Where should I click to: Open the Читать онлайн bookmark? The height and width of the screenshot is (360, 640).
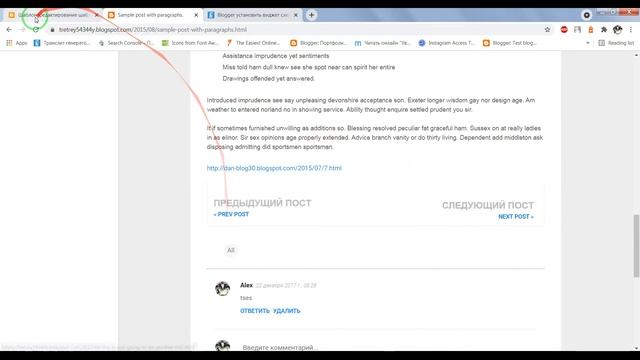(382, 43)
